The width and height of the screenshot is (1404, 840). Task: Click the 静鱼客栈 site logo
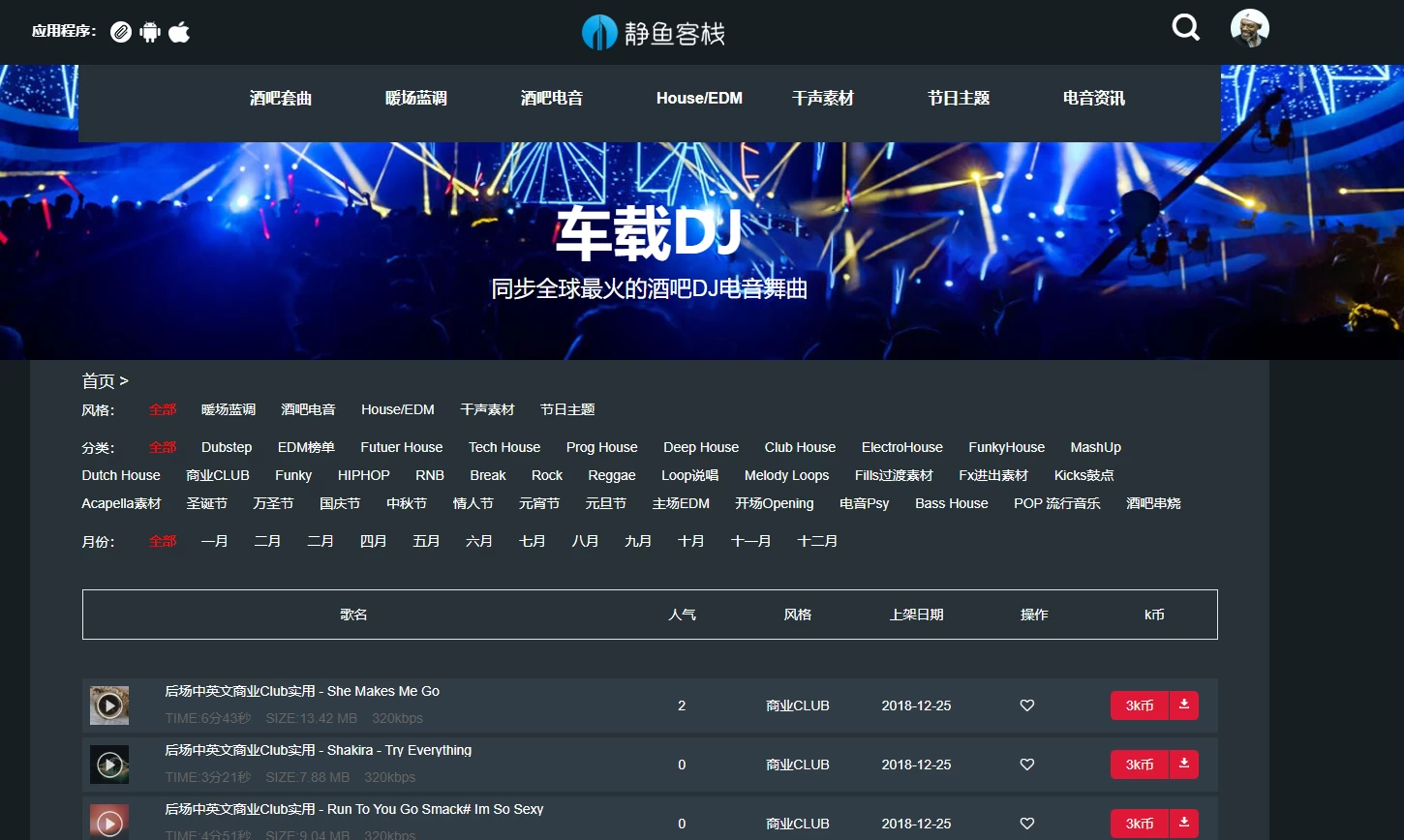point(654,33)
